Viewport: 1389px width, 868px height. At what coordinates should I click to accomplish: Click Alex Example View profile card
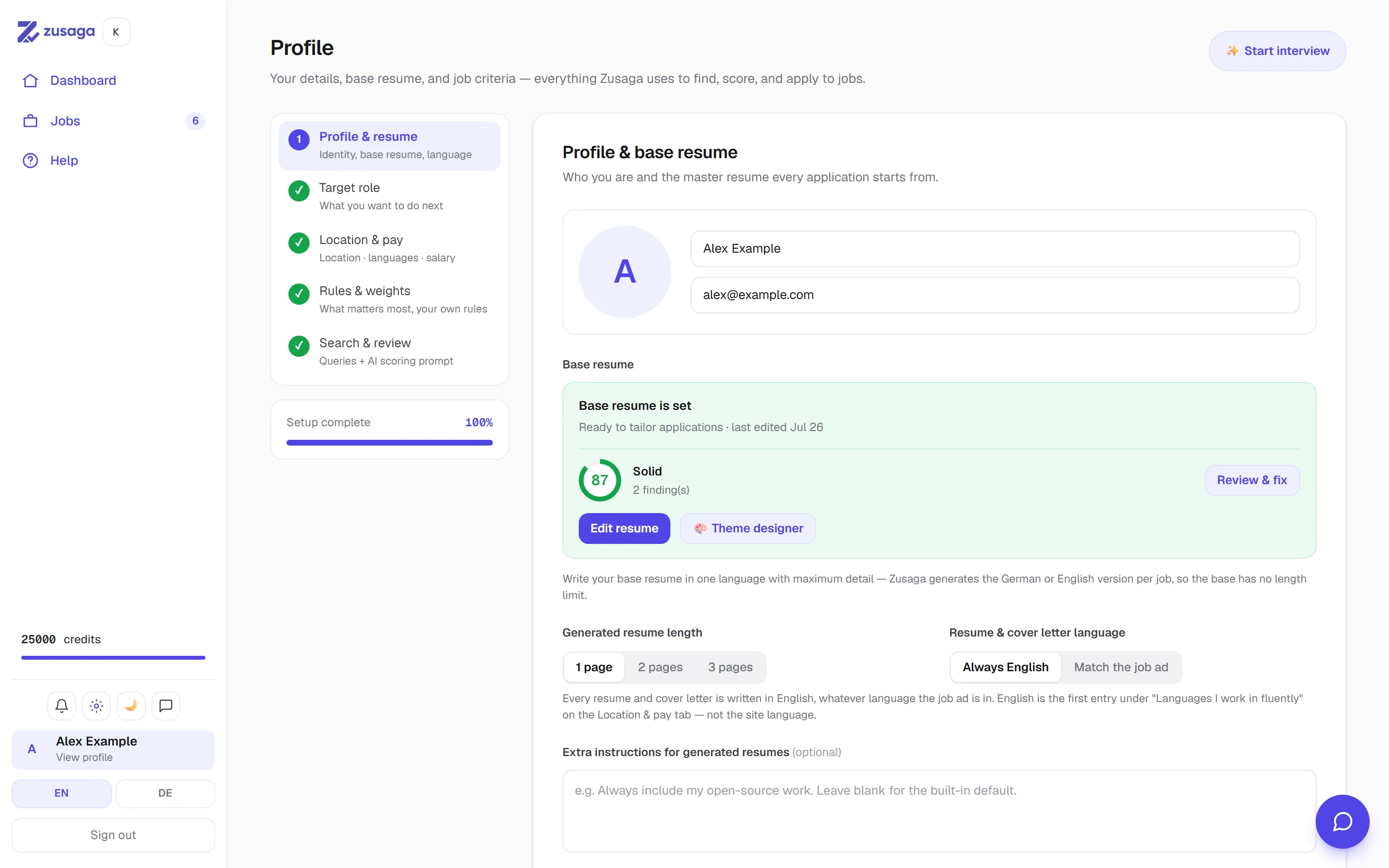pos(113,749)
